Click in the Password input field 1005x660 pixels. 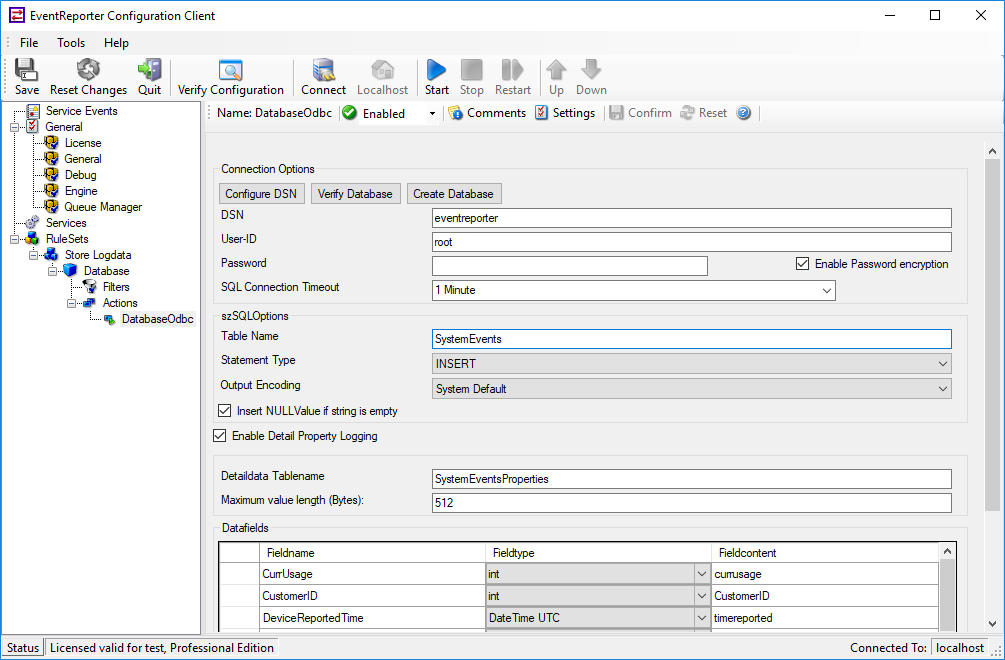[x=570, y=266]
